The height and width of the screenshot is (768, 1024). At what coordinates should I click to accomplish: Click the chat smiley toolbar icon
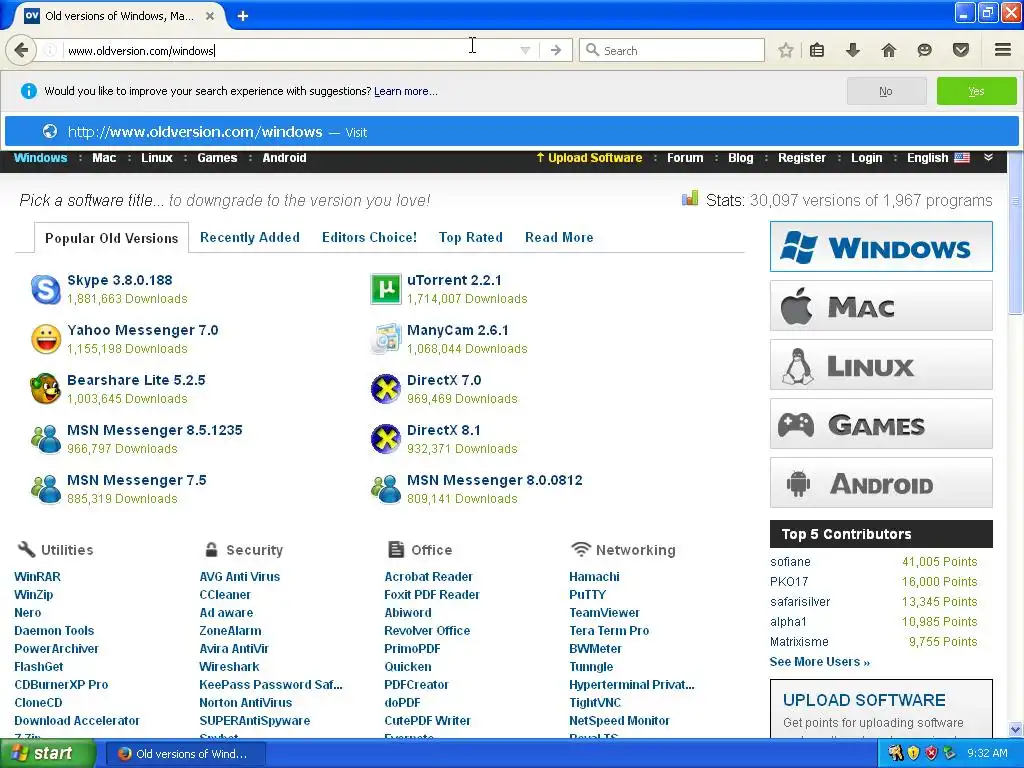[x=924, y=50]
